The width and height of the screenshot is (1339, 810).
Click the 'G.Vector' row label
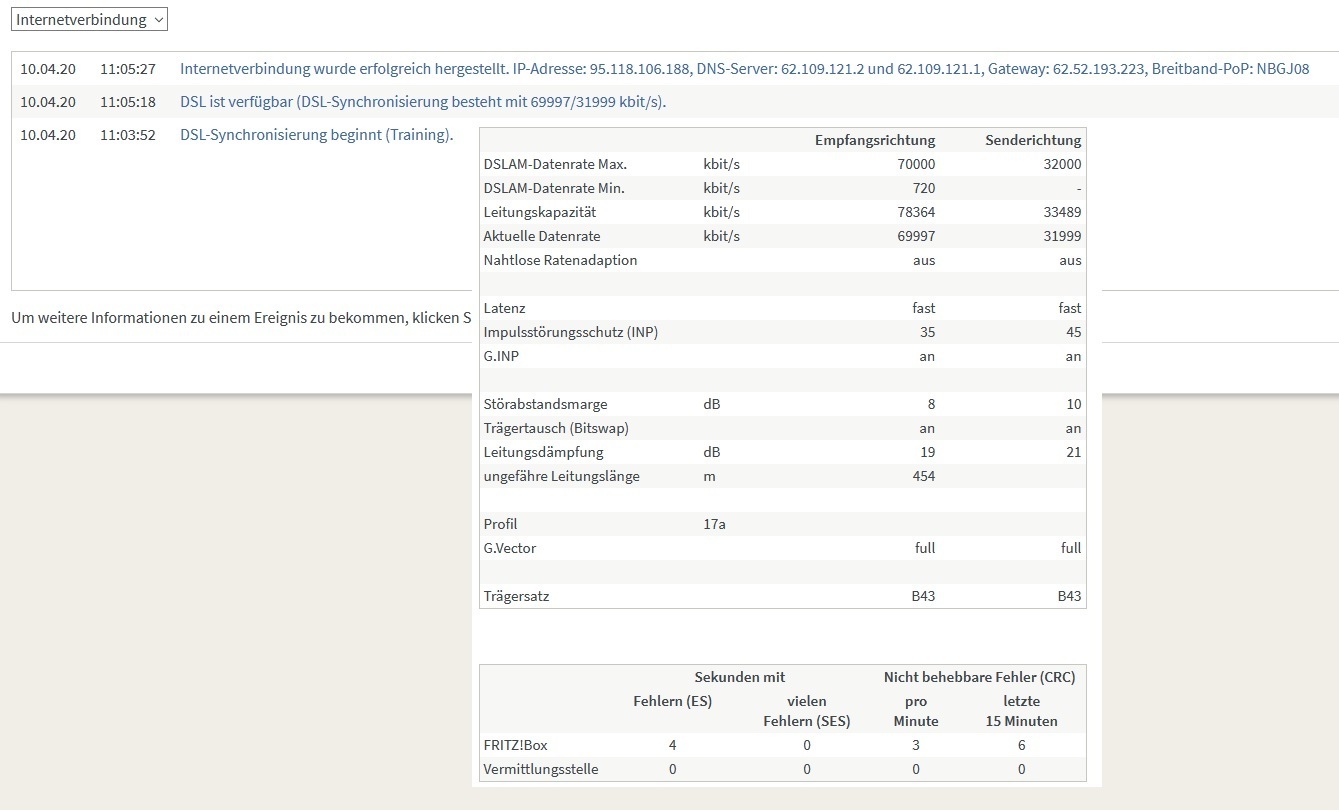click(510, 548)
